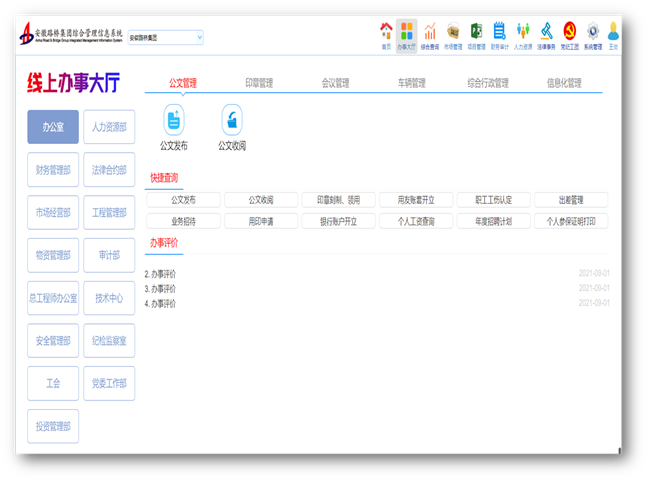Click the 人力资源部 department button
This screenshot has height=482, width=650.
[x=109, y=127]
